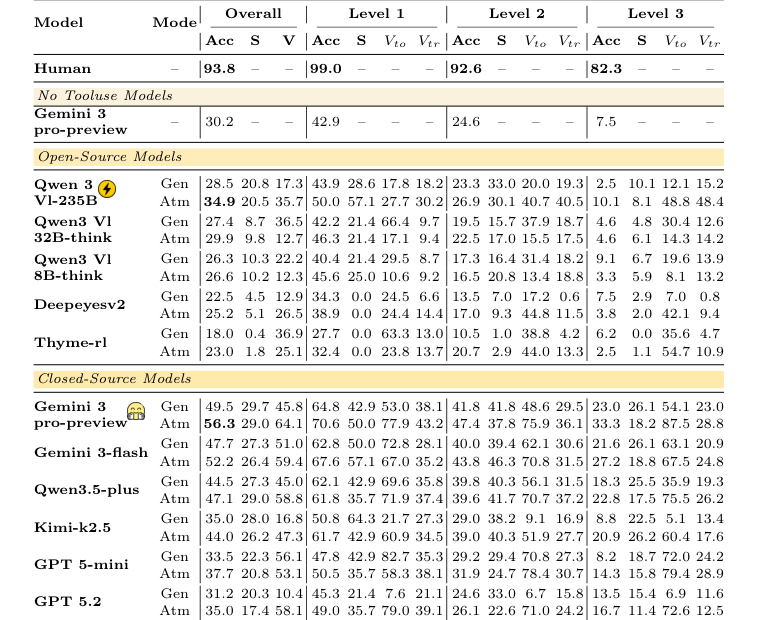
Task: Click the Kimi-k2.5 model name
Action: [x=73, y=527]
